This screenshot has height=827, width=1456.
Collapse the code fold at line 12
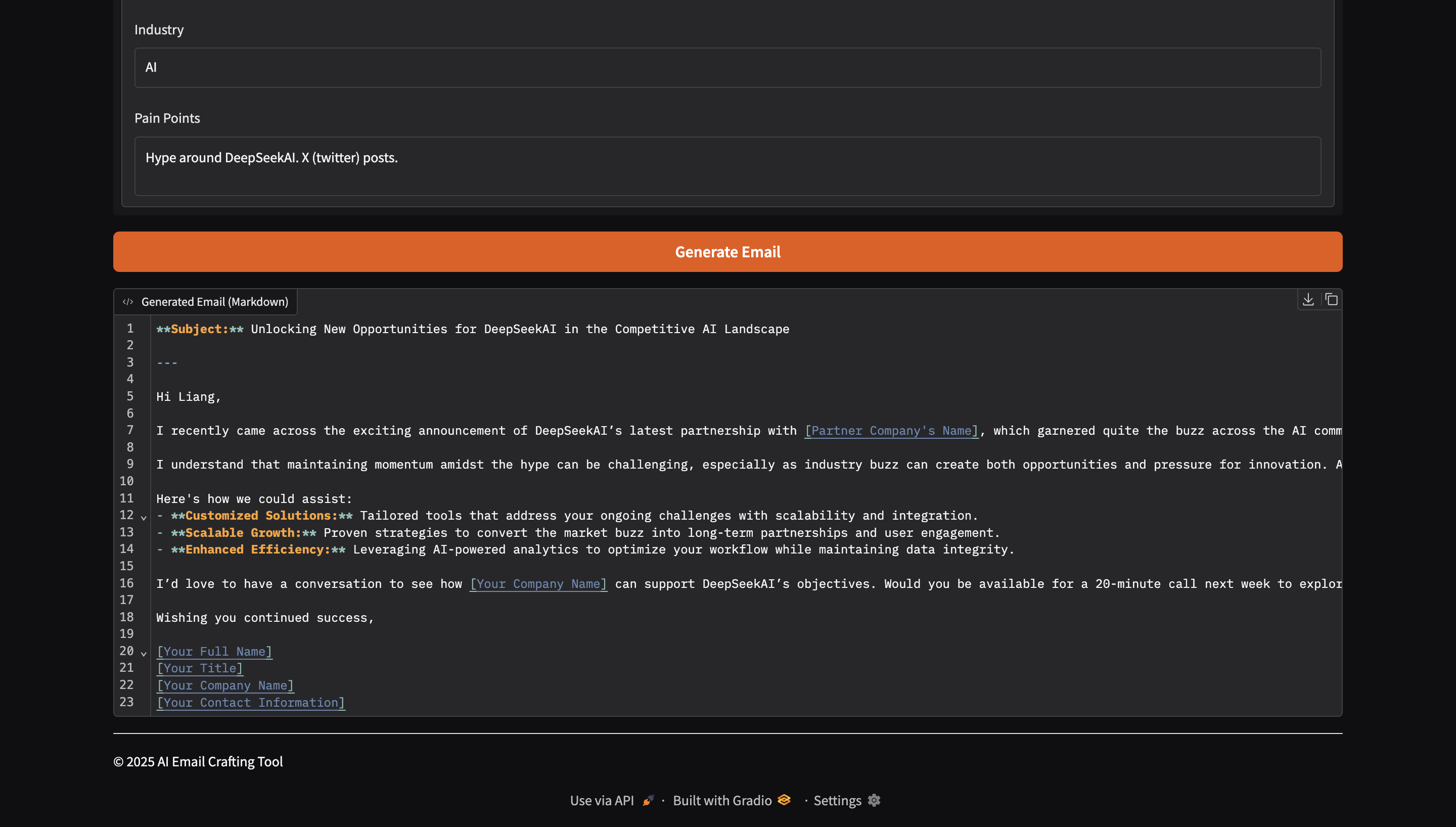144,518
